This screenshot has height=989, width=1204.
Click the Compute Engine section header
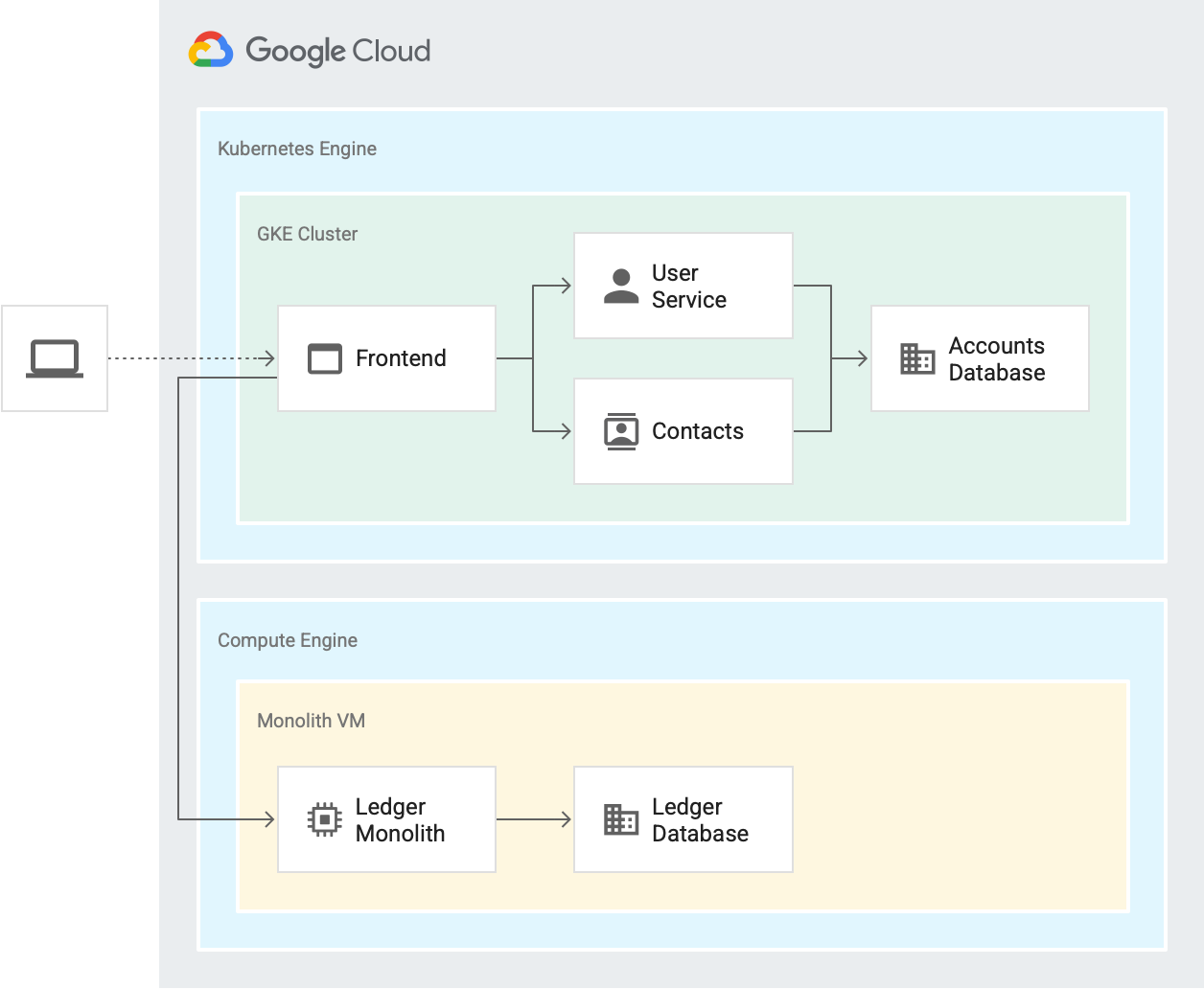click(288, 640)
